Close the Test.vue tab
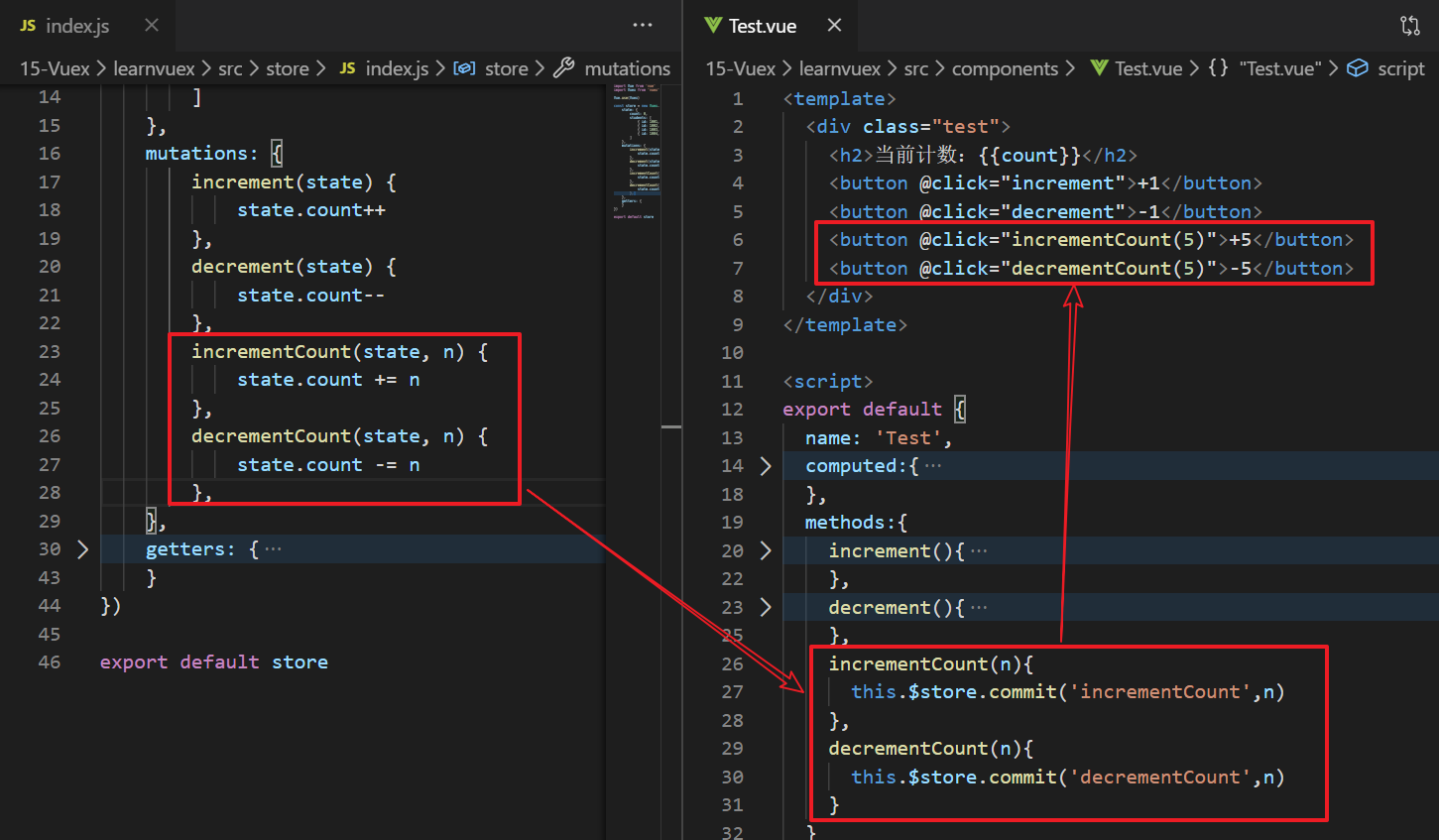Viewport: 1439px width, 840px height. click(834, 25)
